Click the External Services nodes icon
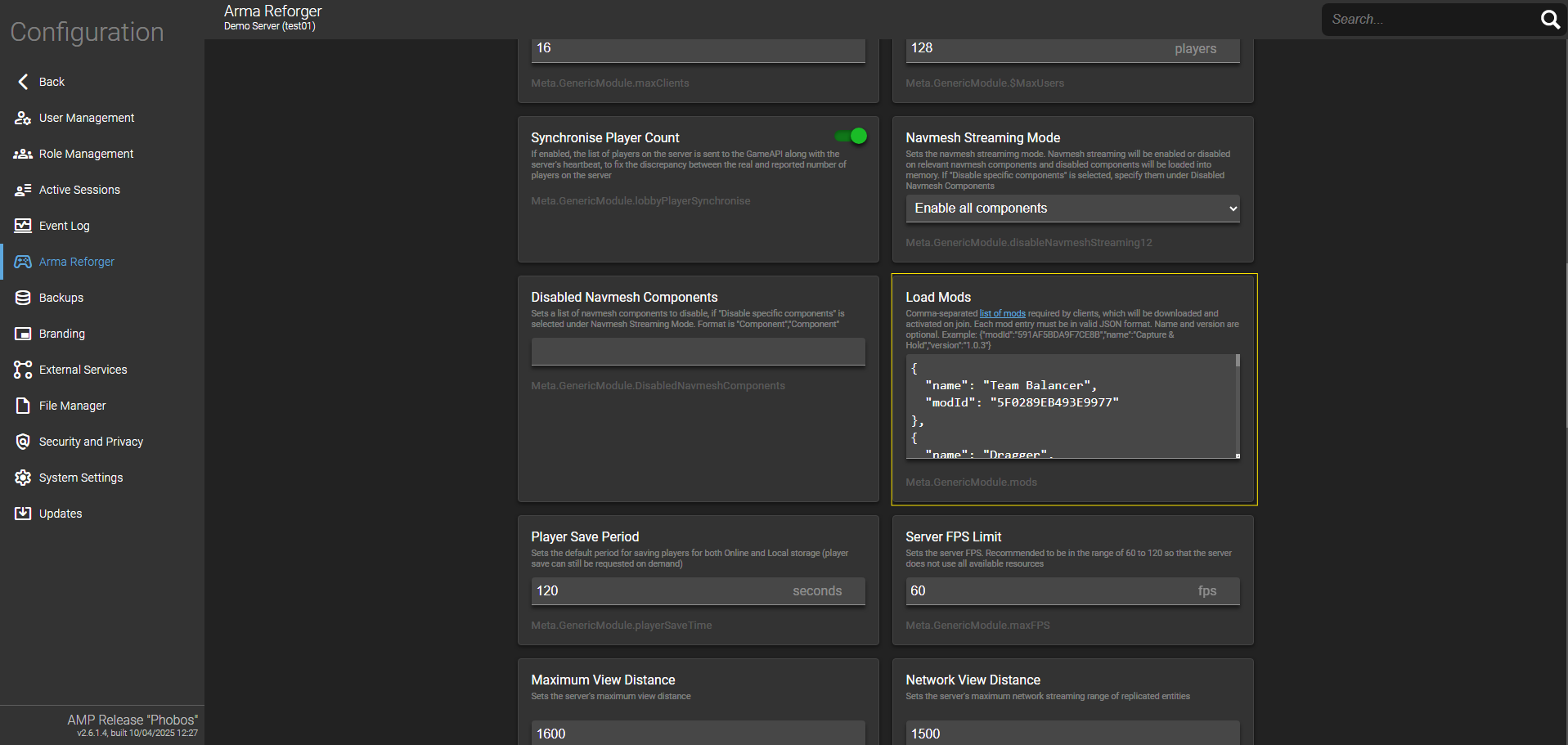Image resolution: width=1568 pixels, height=745 pixels. (23, 370)
